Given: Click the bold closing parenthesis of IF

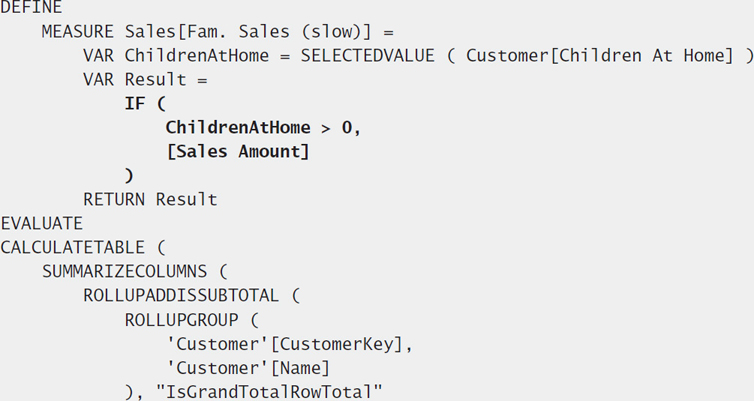Looking at the screenshot, I should 129,176.
